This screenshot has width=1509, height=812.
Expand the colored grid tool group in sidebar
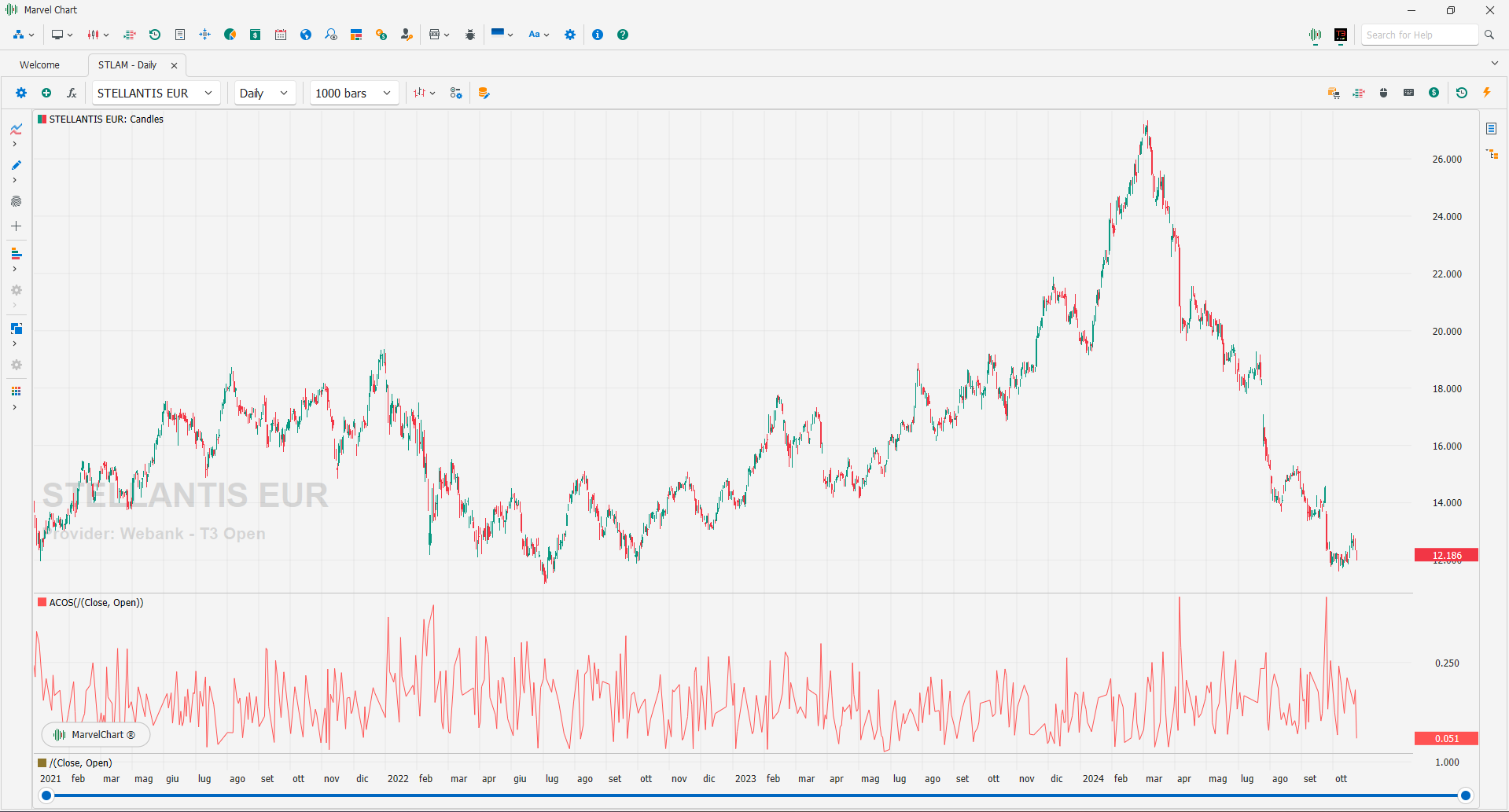[15, 407]
